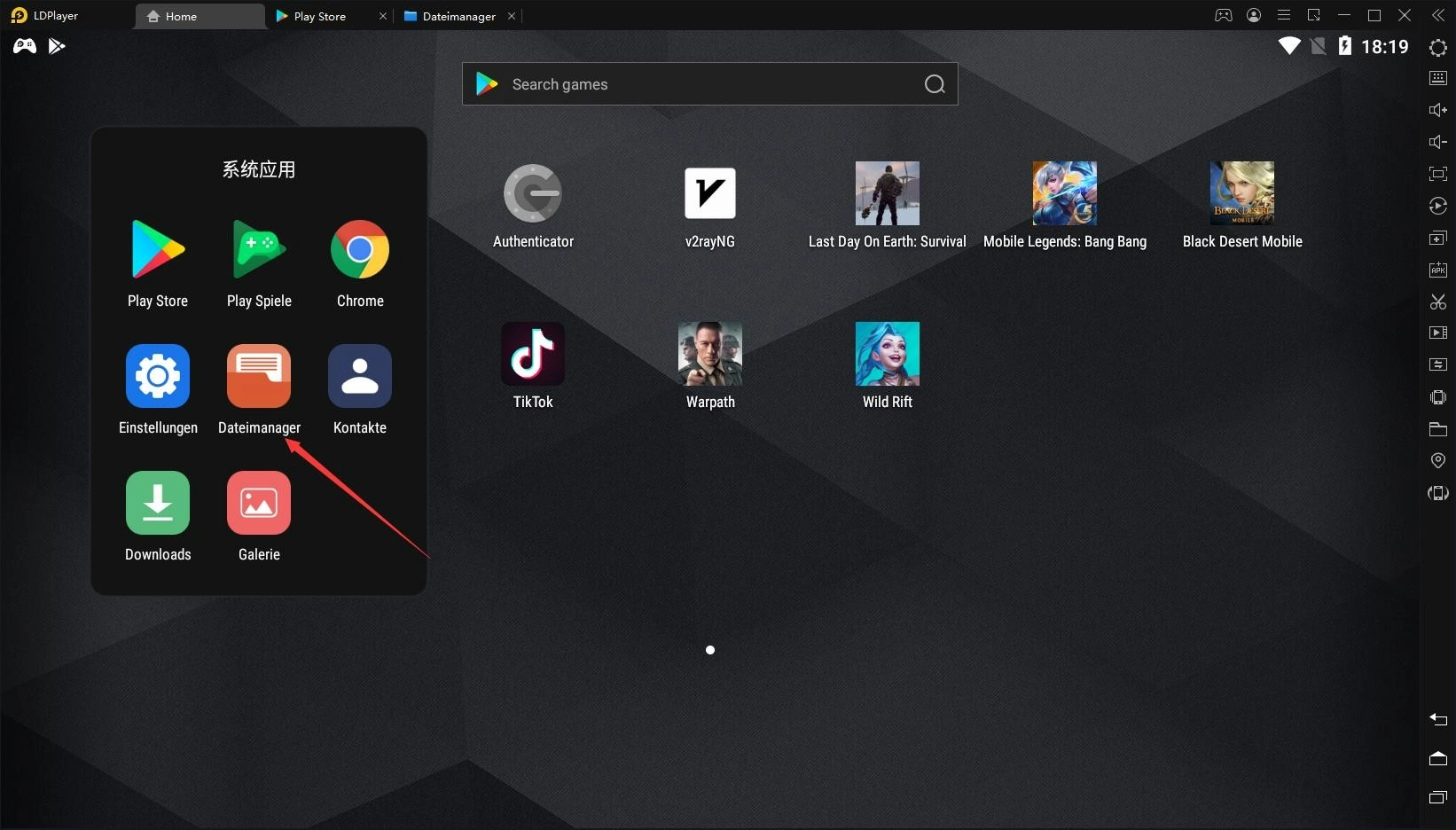Open Black Desert Mobile game
The height and width of the screenshot is (830, 1456).
tap(1242, 193)
